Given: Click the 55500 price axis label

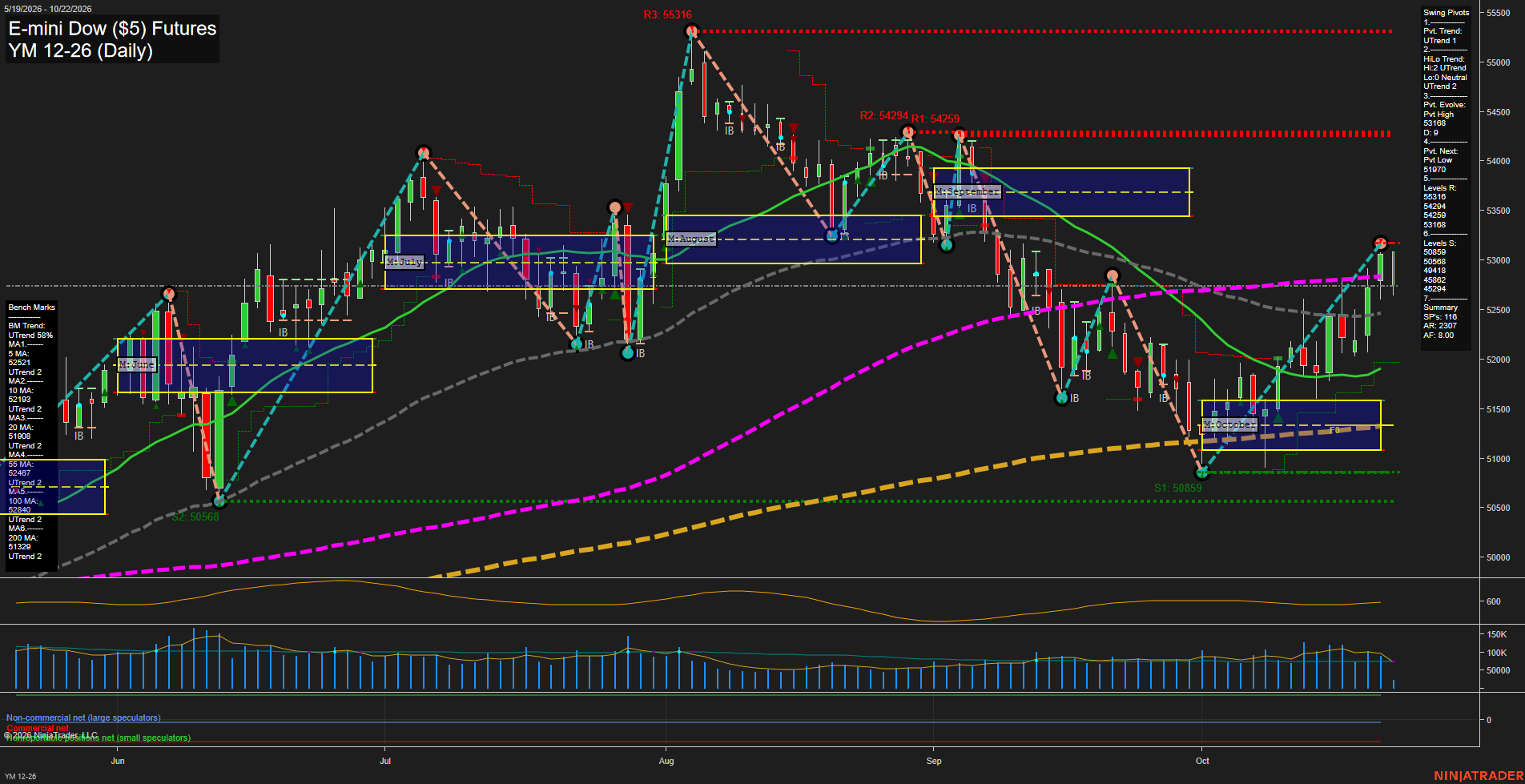Looking at the screenshot, I should (x=1498, y=14).
